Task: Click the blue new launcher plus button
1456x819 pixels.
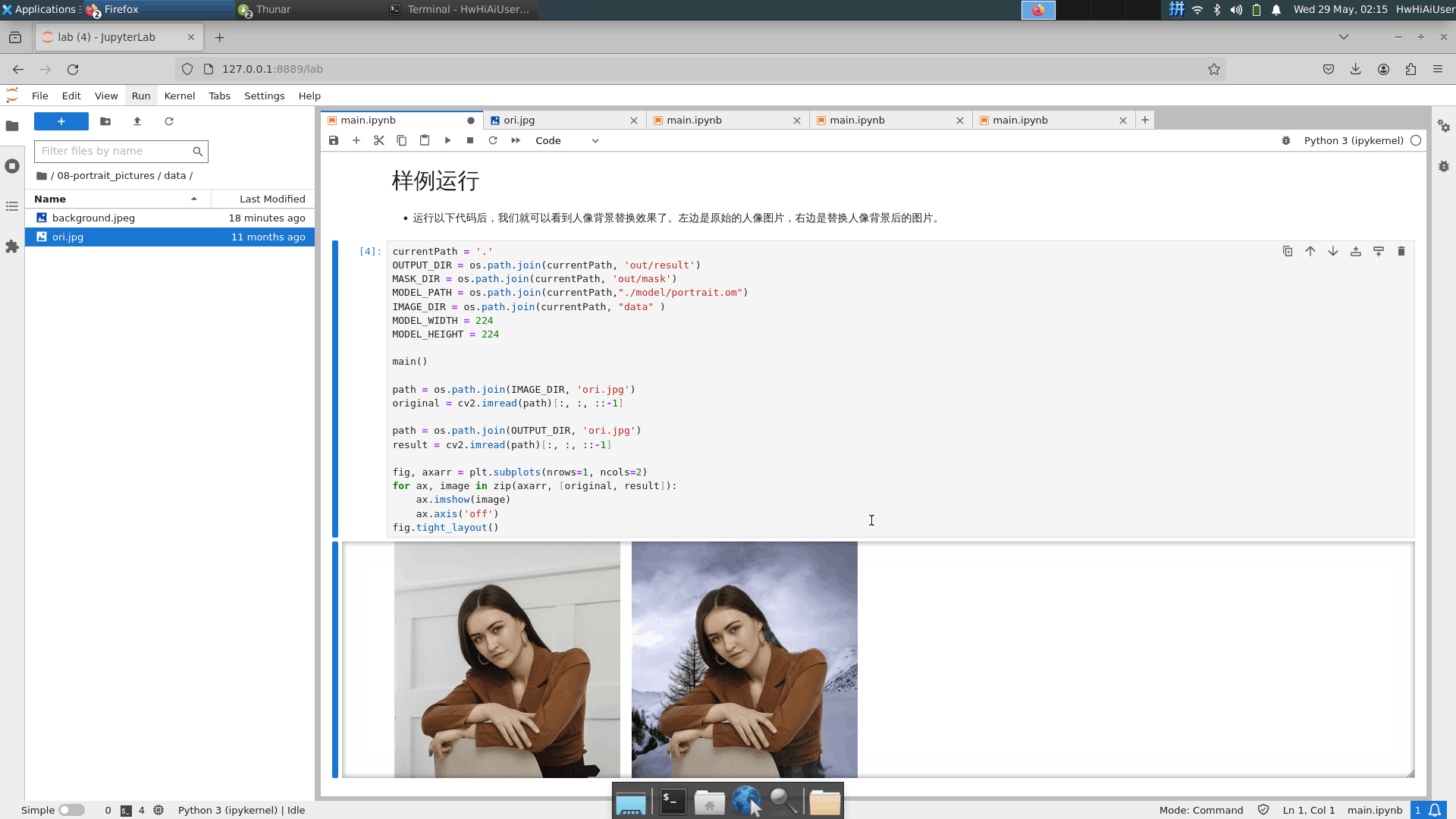Action: [x=61, y=121]
